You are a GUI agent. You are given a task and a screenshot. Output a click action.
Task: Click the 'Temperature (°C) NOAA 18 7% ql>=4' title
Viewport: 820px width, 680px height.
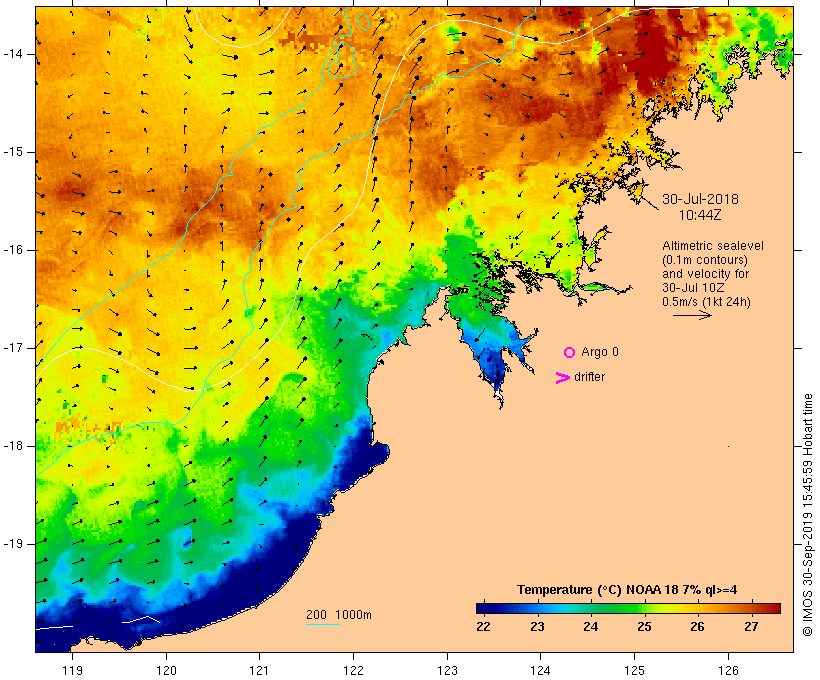point(627,590)
